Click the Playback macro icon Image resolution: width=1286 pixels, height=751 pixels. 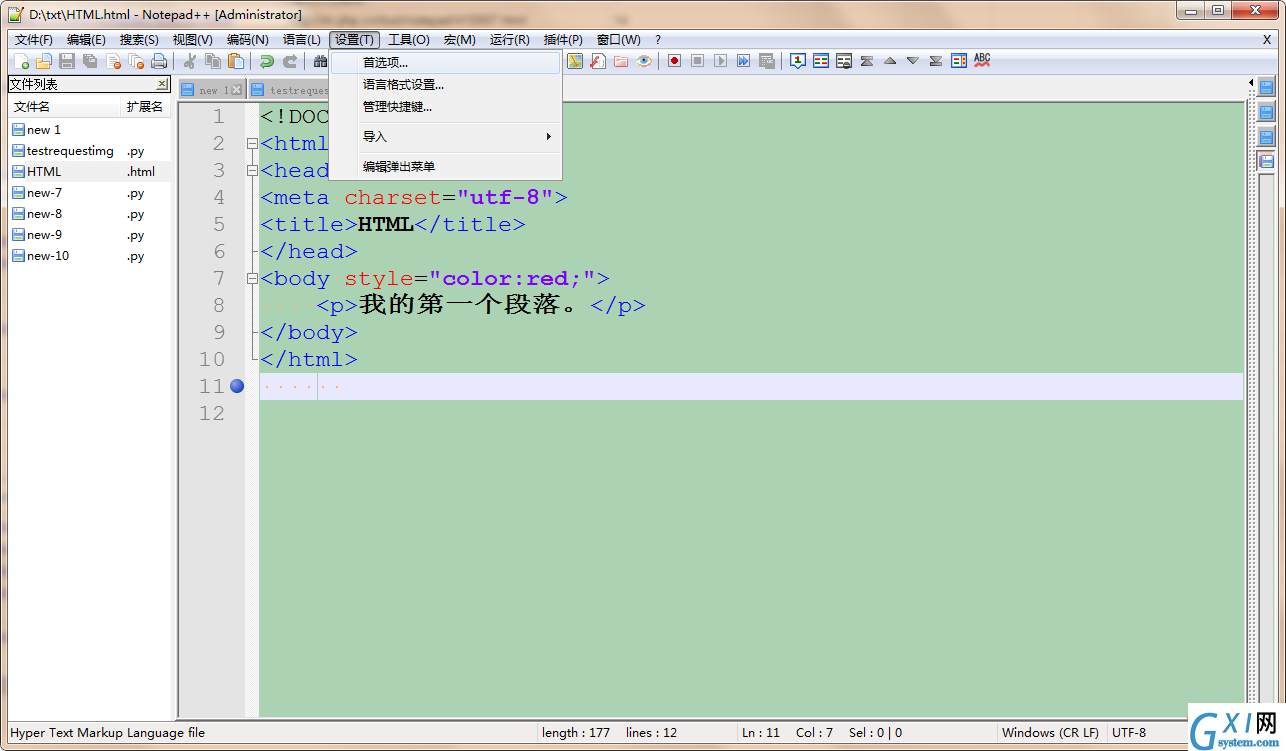pyautogui.click(x=721, y=61)
